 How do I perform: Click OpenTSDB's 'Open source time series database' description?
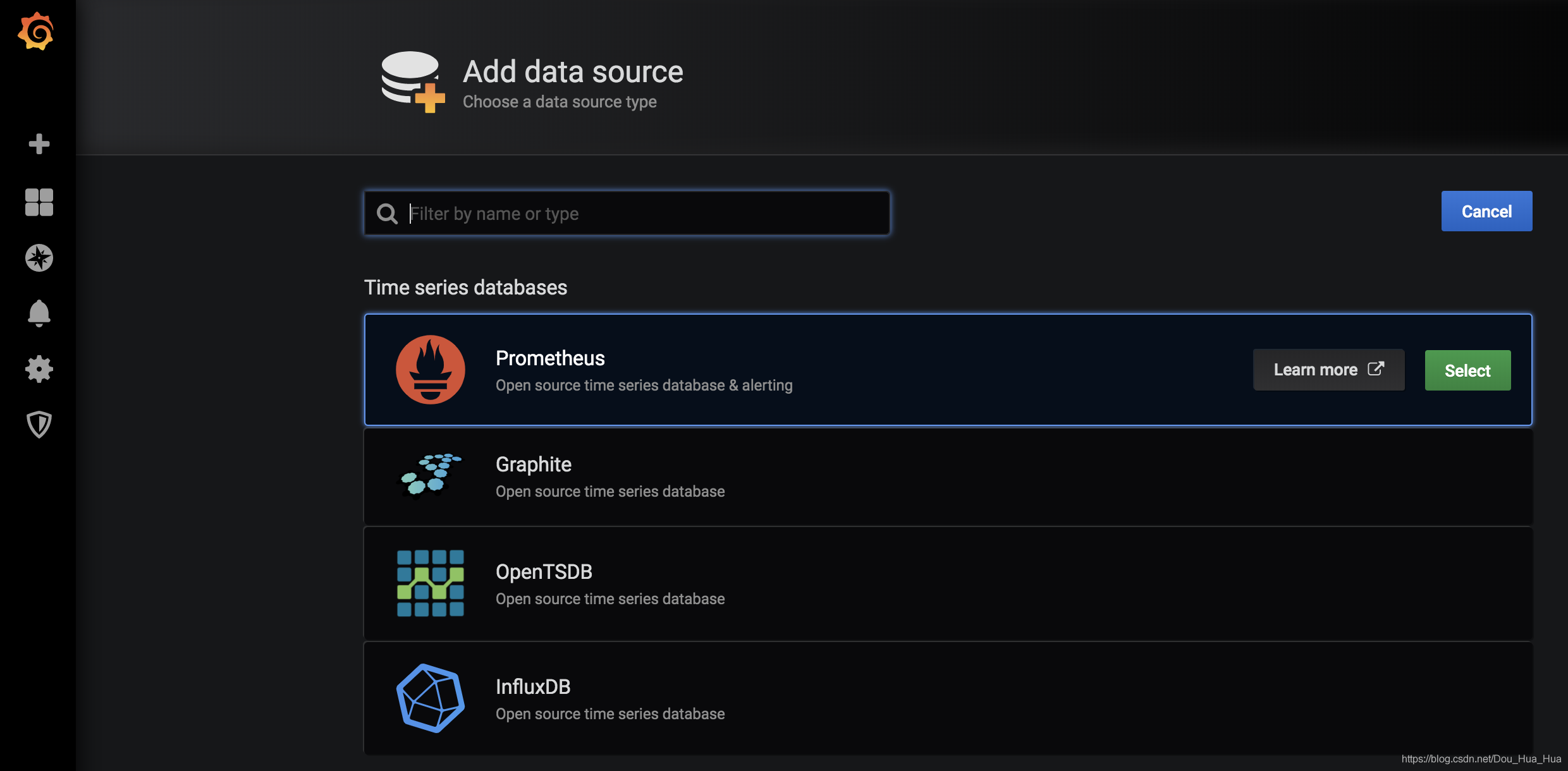tap(610, 599)
